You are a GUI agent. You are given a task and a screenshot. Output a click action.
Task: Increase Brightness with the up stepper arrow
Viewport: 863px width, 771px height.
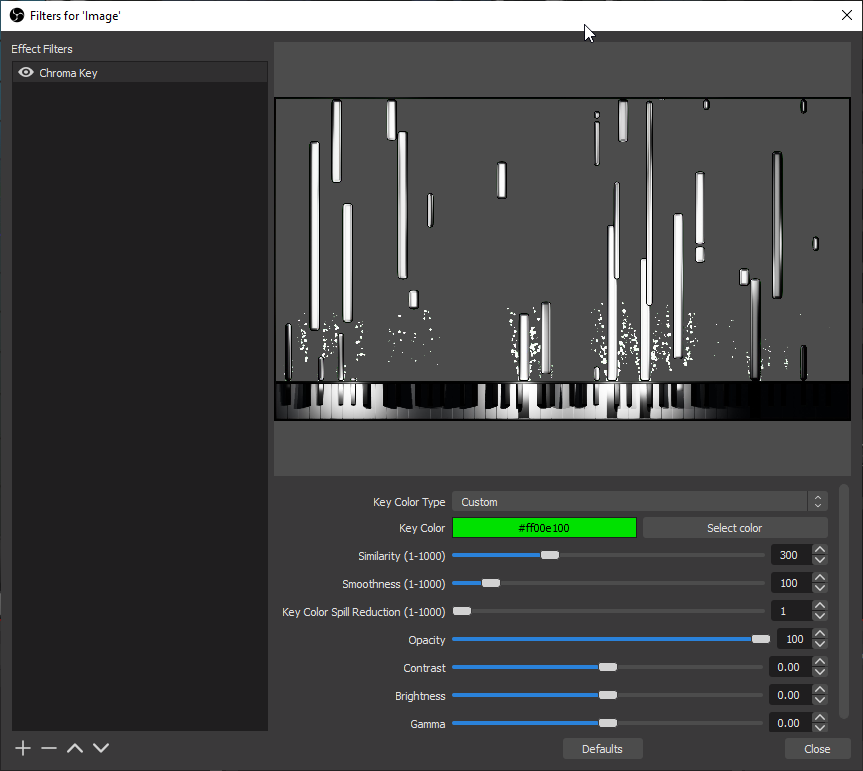point(820,690)
